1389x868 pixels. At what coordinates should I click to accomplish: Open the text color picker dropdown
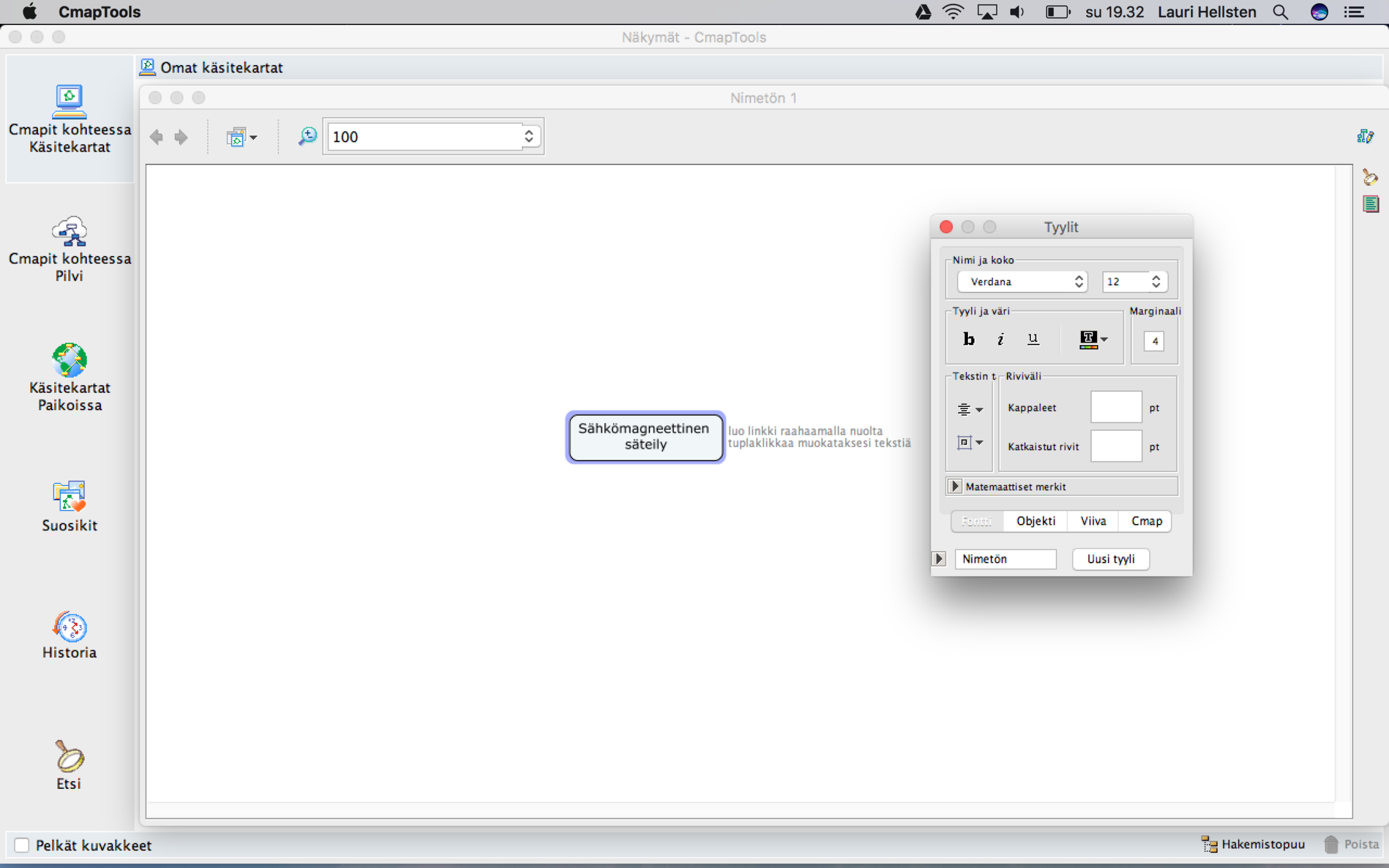pos(1093,339)
